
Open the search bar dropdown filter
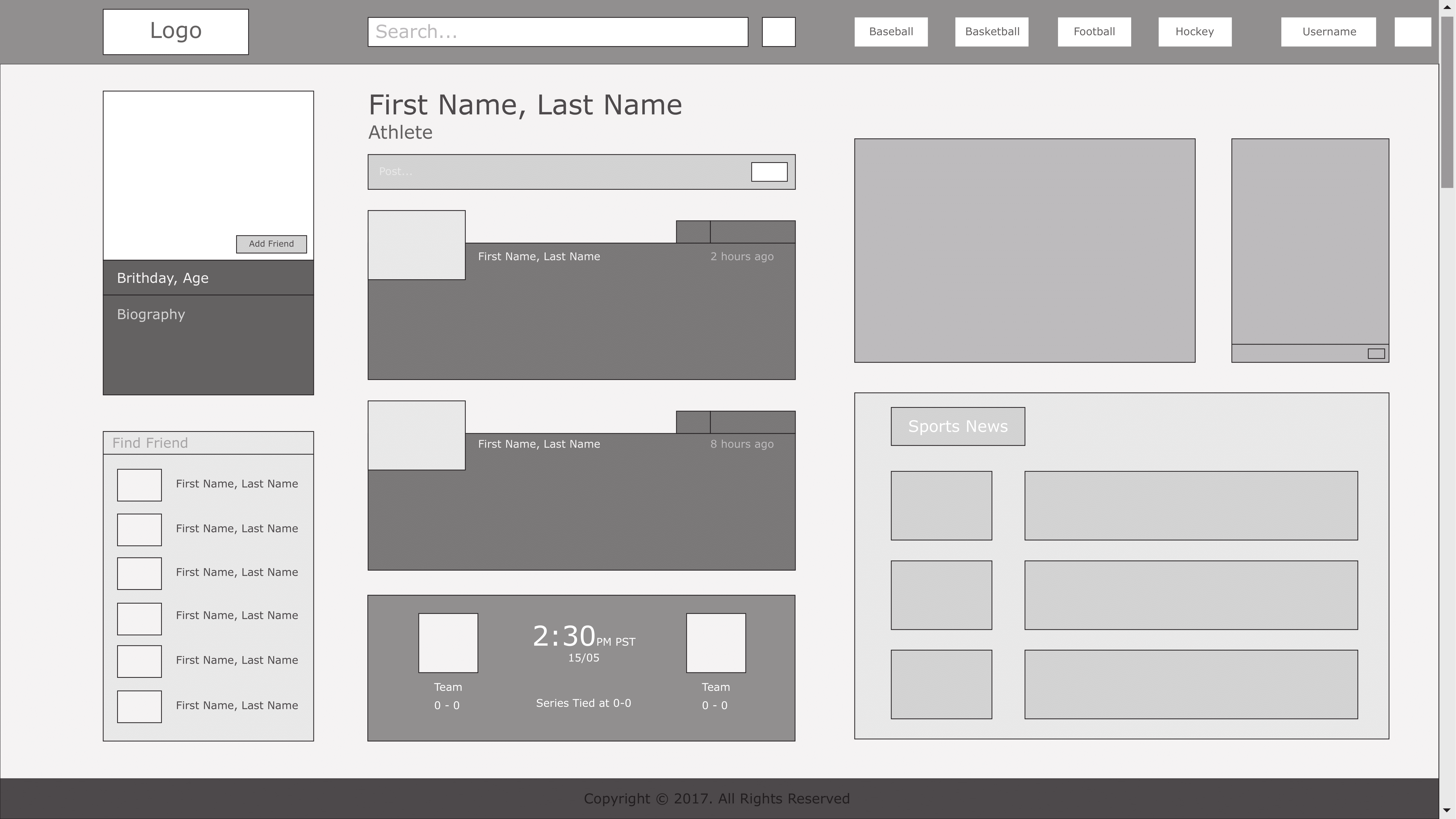[x=779, y=31]
